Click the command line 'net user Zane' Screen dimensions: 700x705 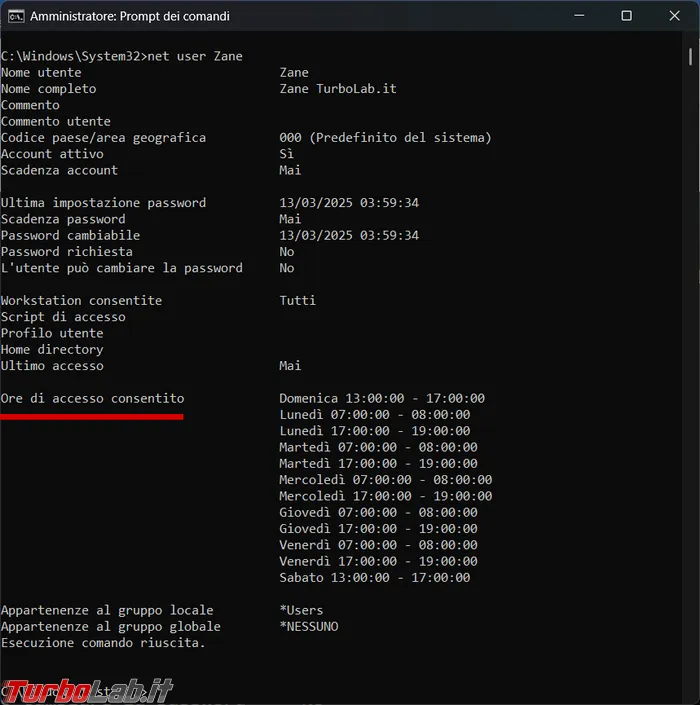pos(195,56)
